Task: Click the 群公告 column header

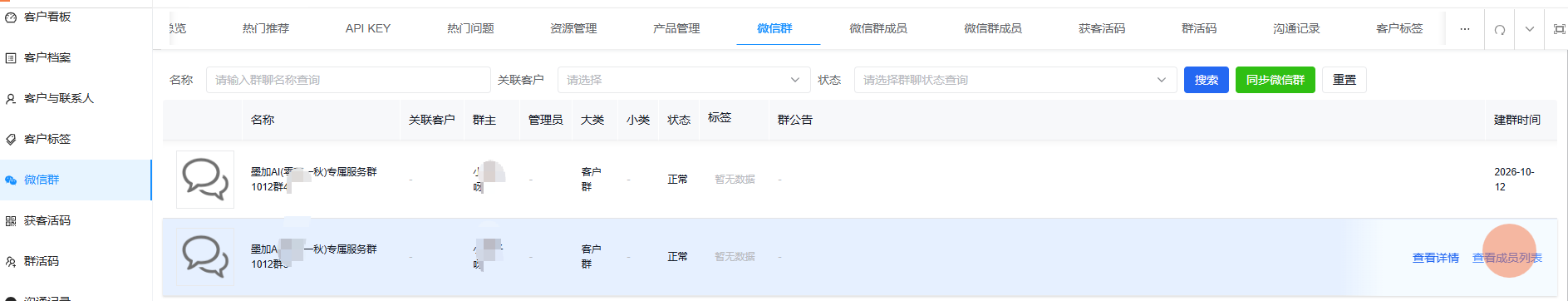Action: (795, 120)
